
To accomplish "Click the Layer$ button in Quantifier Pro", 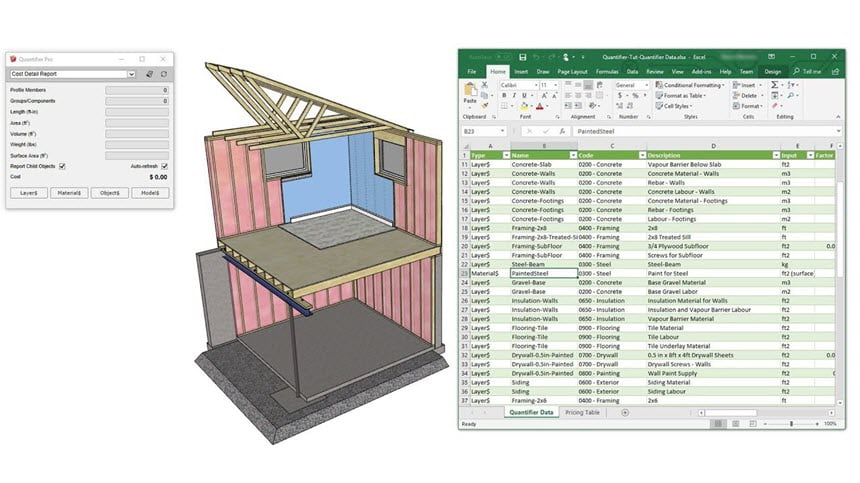I will click(29, 193).
